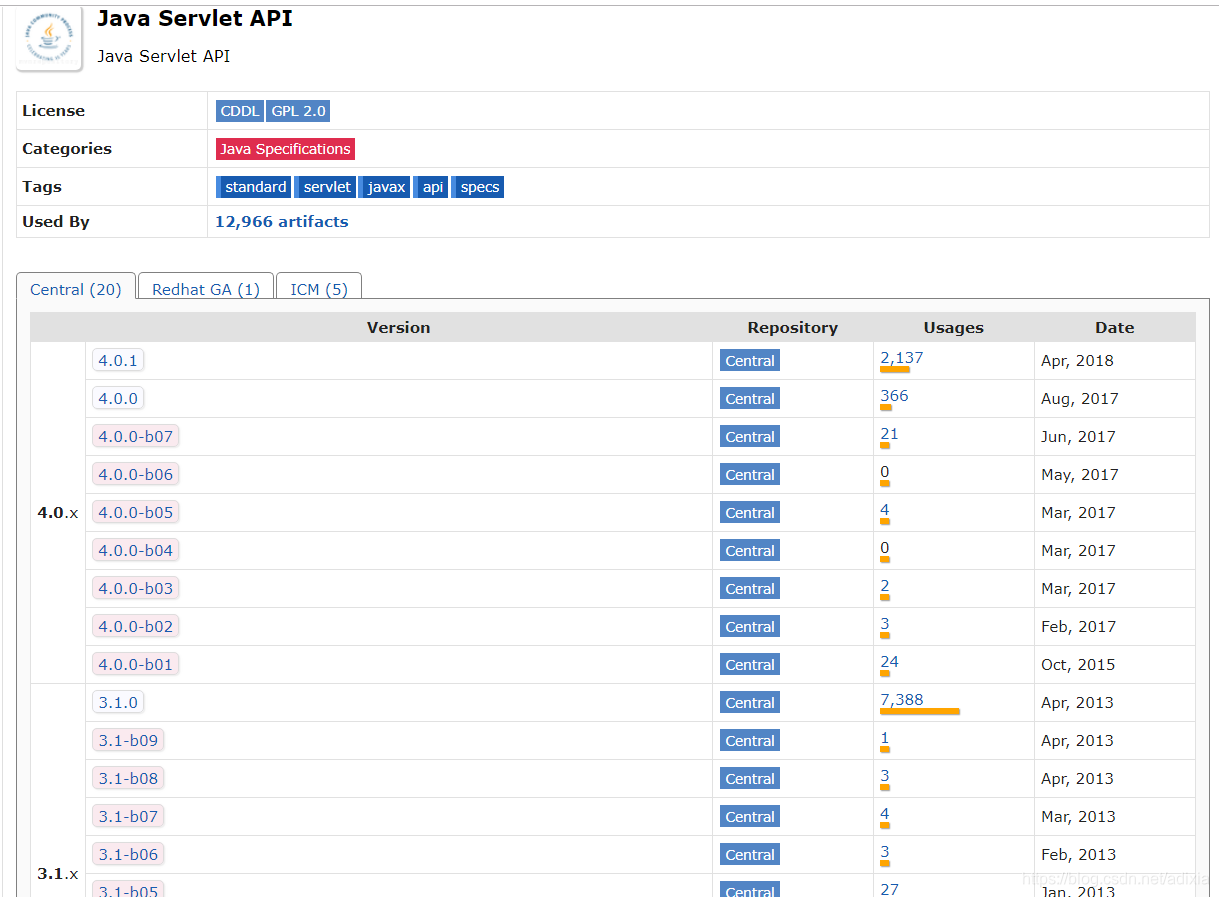Open version 3.1.0

click(x=118, y=702)
